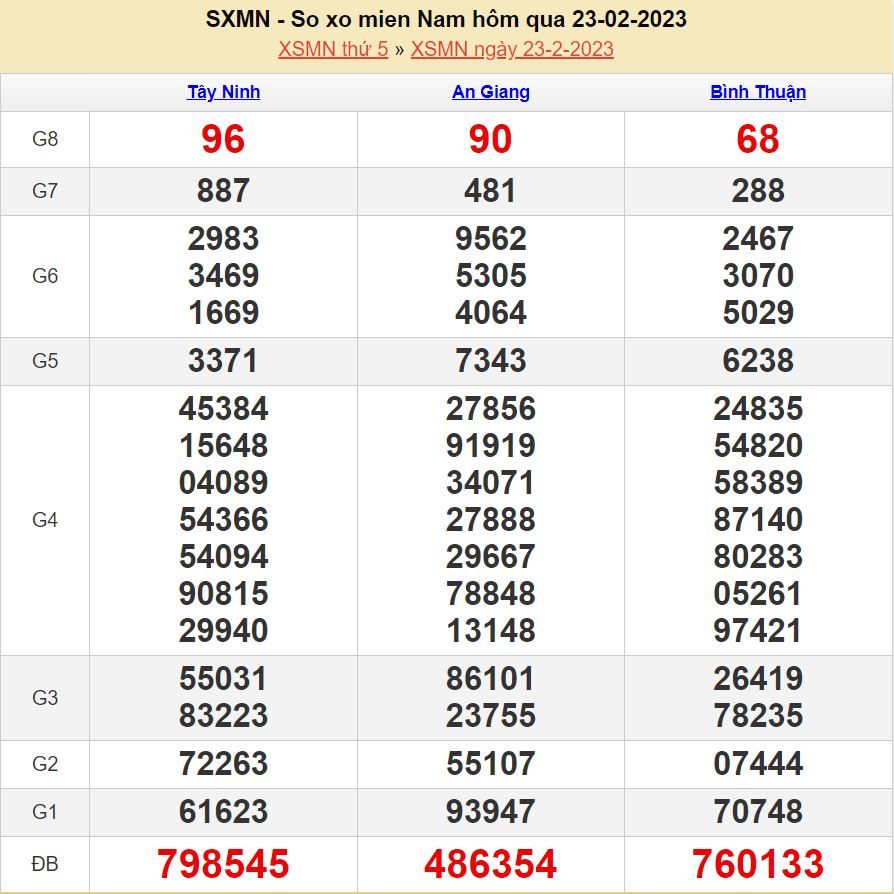Select the G4 row label
This screenshot has height=894, width=894.
45,520
